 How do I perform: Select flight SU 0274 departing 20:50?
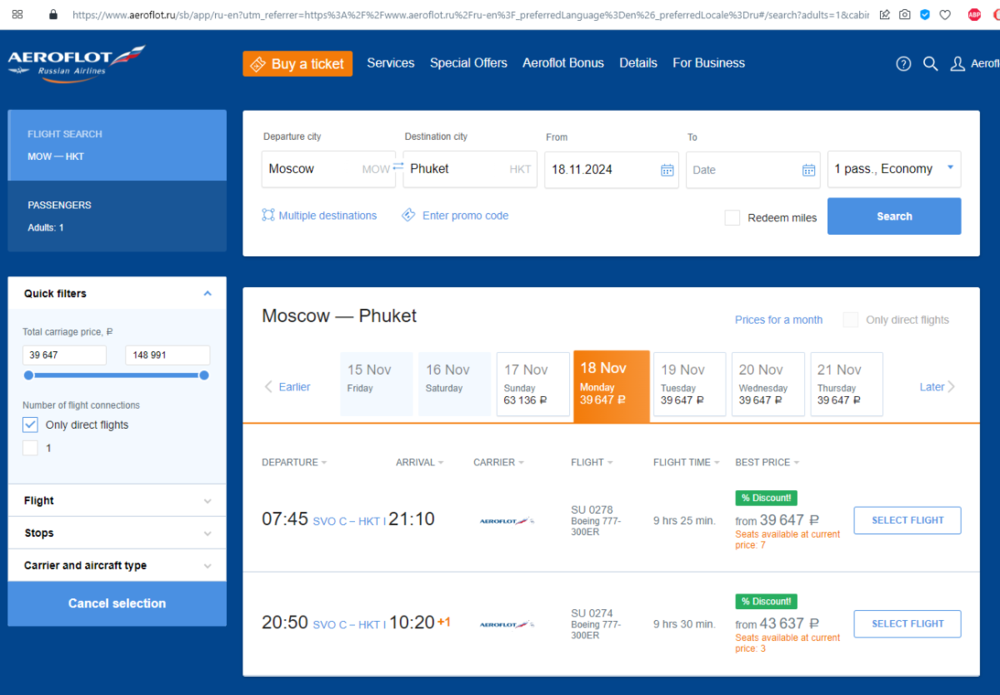click(907, 624)
